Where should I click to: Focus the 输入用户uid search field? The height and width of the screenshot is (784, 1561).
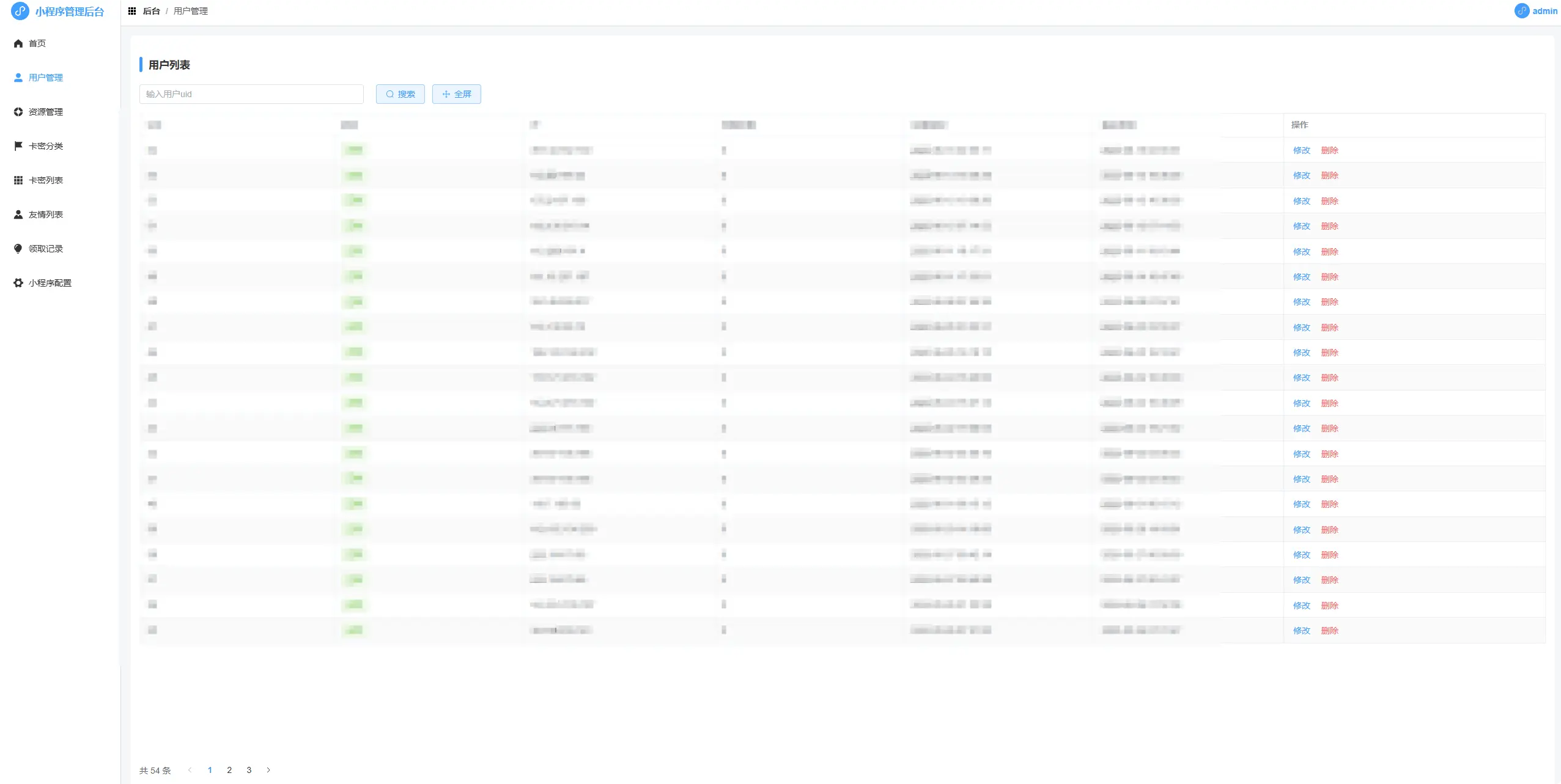click(x=251, y=94)
